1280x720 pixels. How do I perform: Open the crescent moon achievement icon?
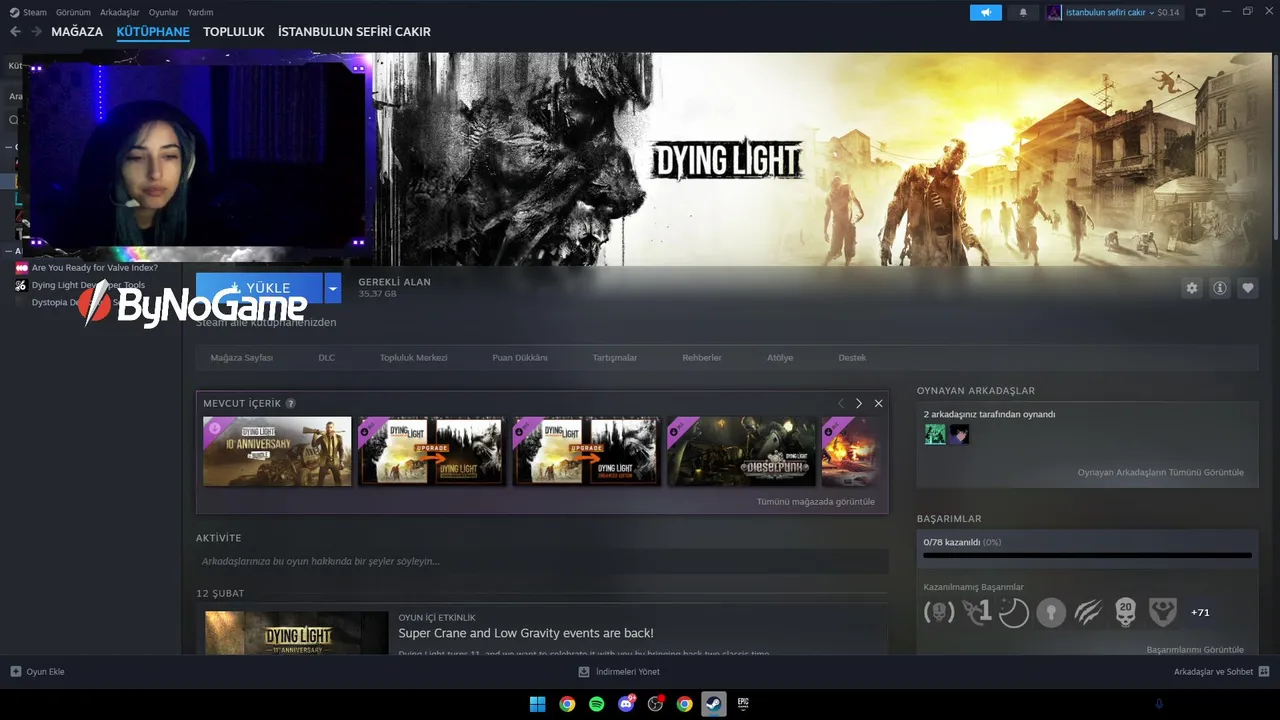(x=1013, y=612)
